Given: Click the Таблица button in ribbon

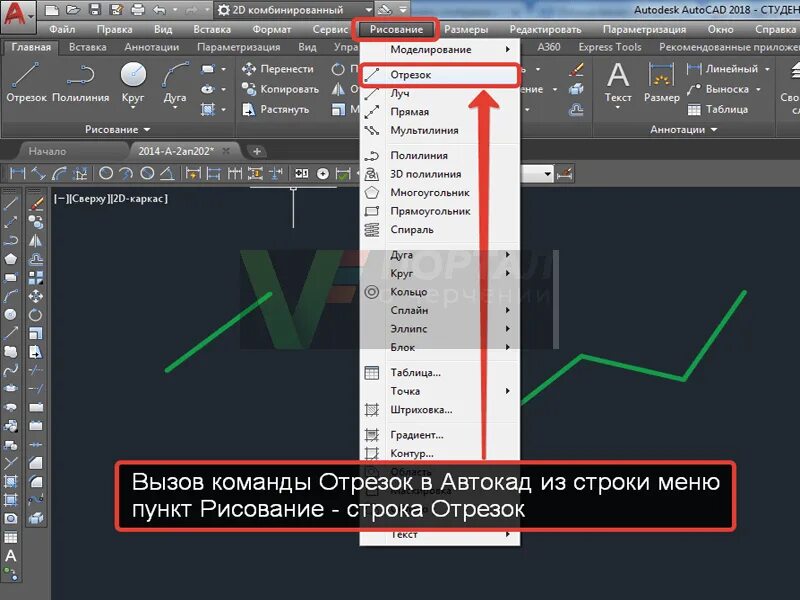Looking at the screenshot, I should pyautogui.click(x=717, y=109).
